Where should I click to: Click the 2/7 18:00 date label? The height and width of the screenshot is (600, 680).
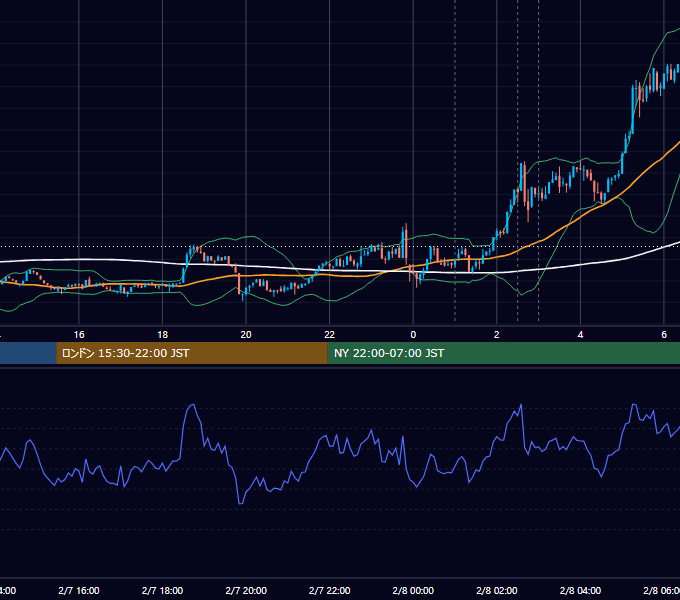tap(162, 590)
